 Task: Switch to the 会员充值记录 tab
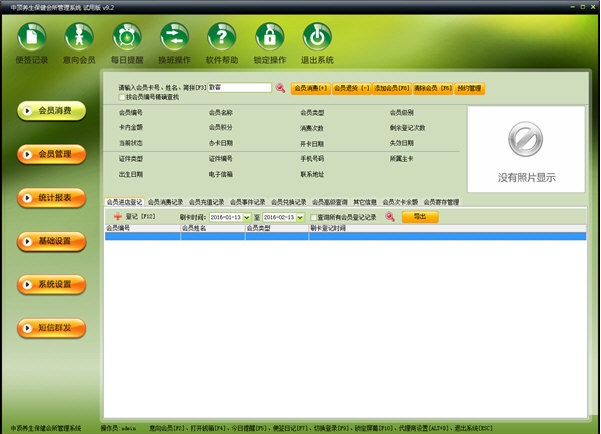(x=207, y=202)
